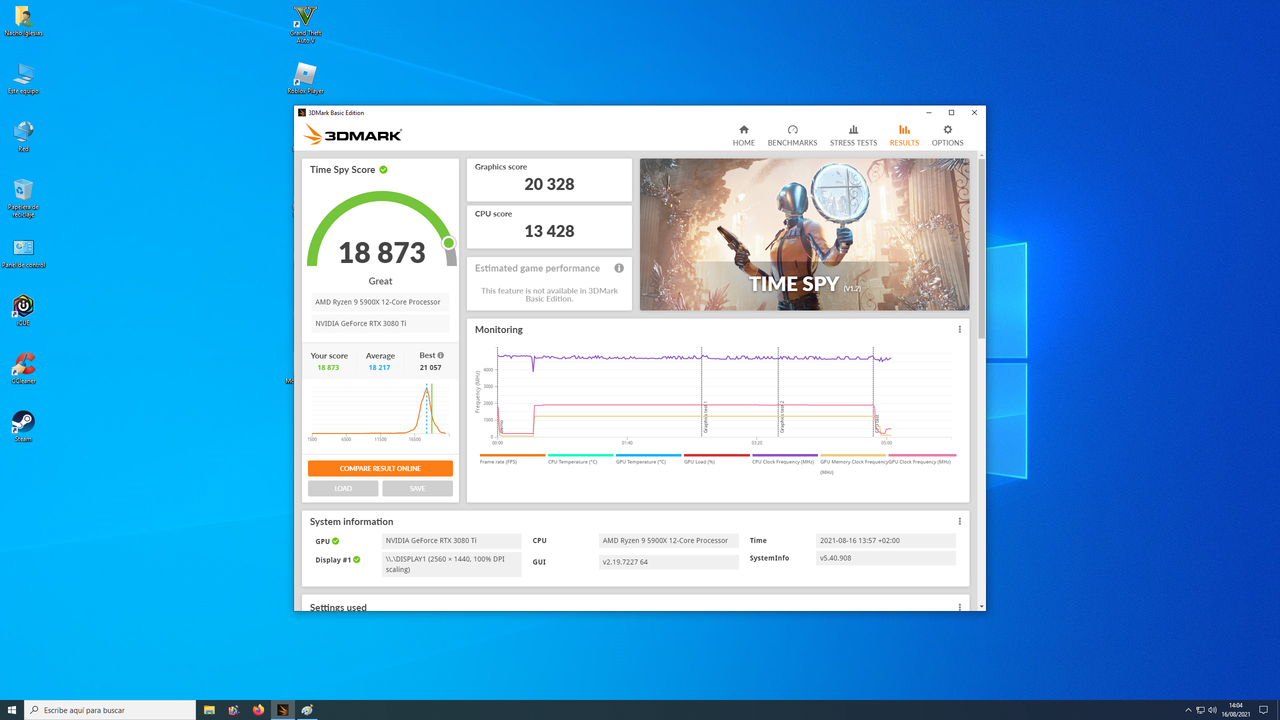Open the notification center icon

[1263, 710]
